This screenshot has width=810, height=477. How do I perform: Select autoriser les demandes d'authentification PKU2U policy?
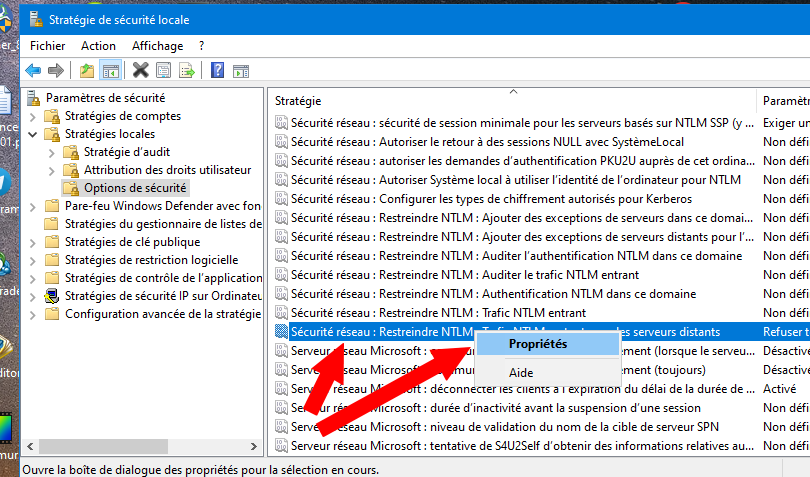point(523,161)
